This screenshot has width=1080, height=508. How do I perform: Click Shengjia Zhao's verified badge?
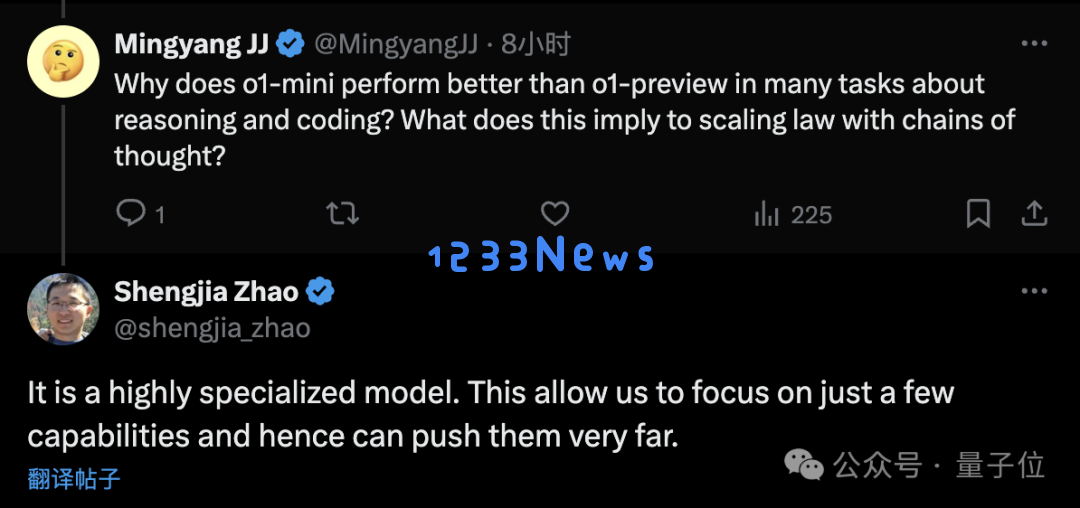[320, 292]
